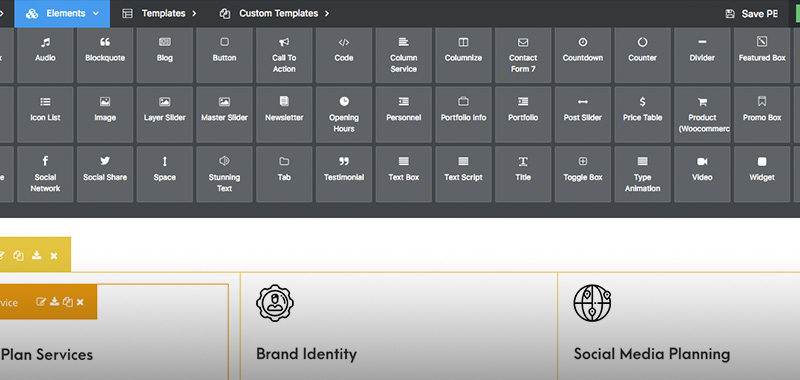This screenshot has height=380, width=800.
Task: Edit the orange service block
Action: coord(41,302)
